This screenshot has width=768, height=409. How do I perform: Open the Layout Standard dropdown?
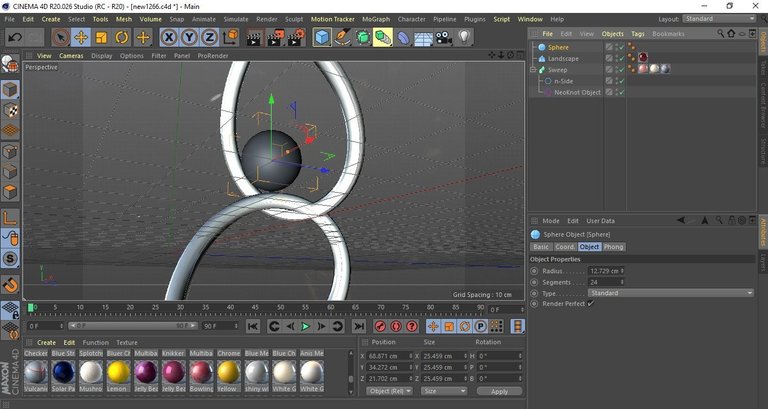pyautogui.click(x=719, y=19)
